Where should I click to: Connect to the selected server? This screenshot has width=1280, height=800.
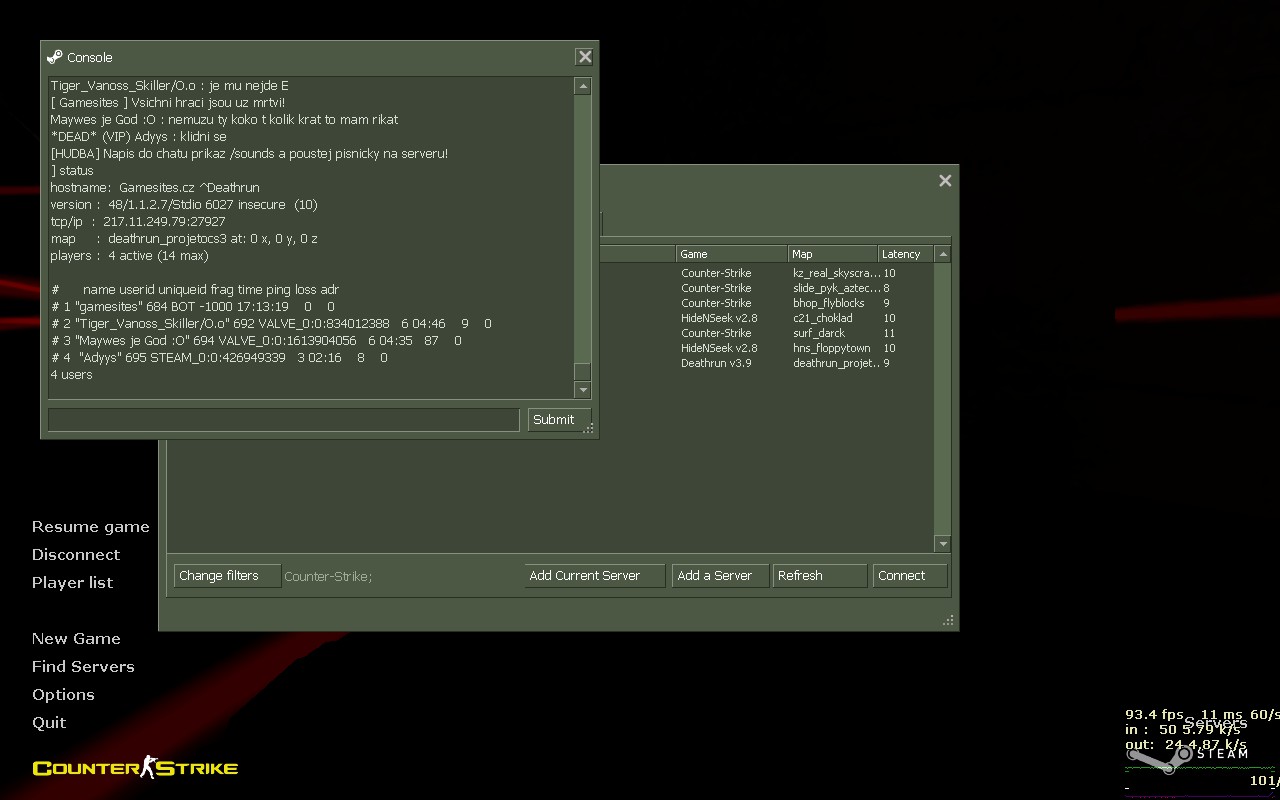point(910,576)
